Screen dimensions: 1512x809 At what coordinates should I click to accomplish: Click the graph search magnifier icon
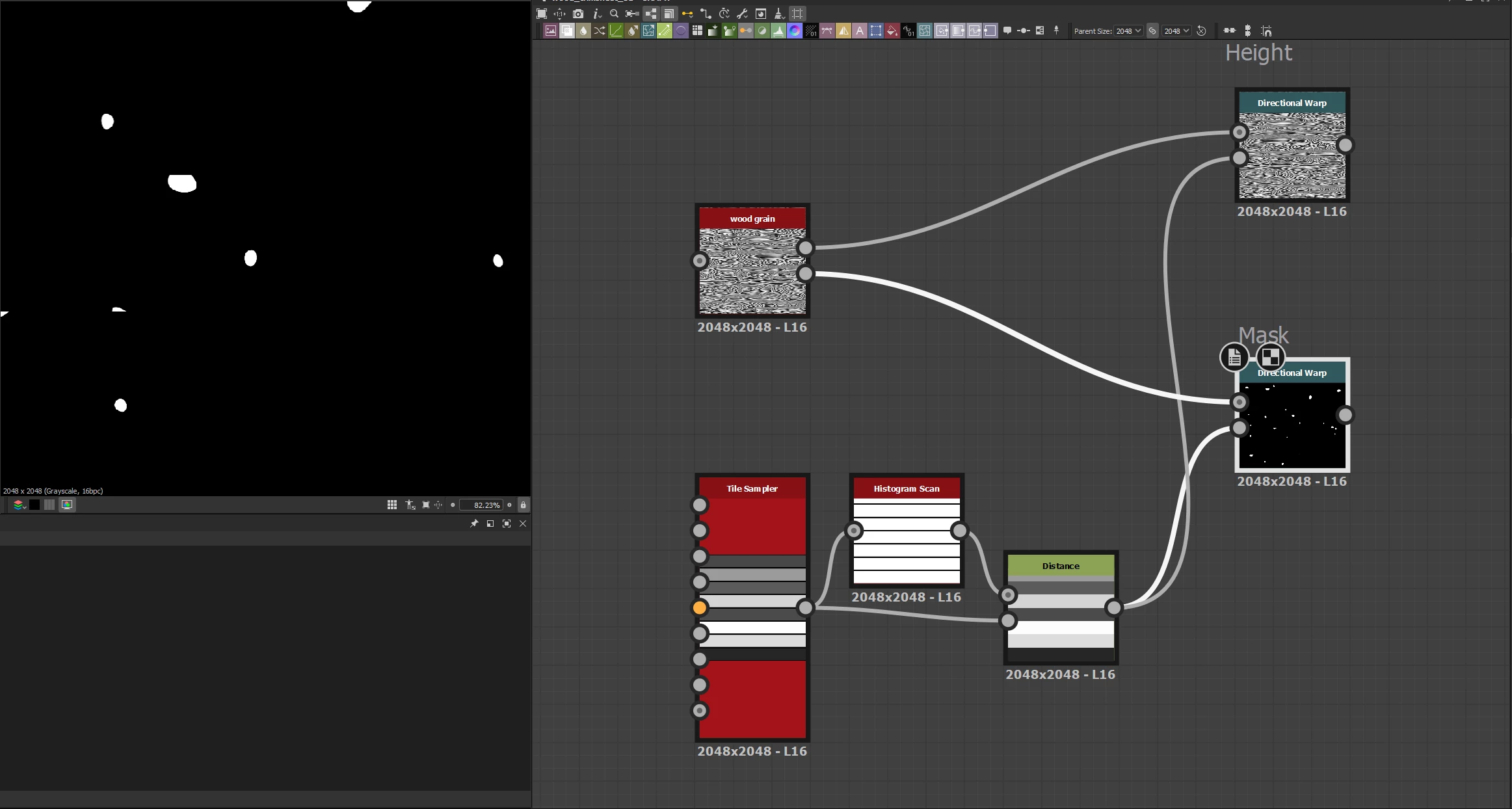click(x=614, y=14)
